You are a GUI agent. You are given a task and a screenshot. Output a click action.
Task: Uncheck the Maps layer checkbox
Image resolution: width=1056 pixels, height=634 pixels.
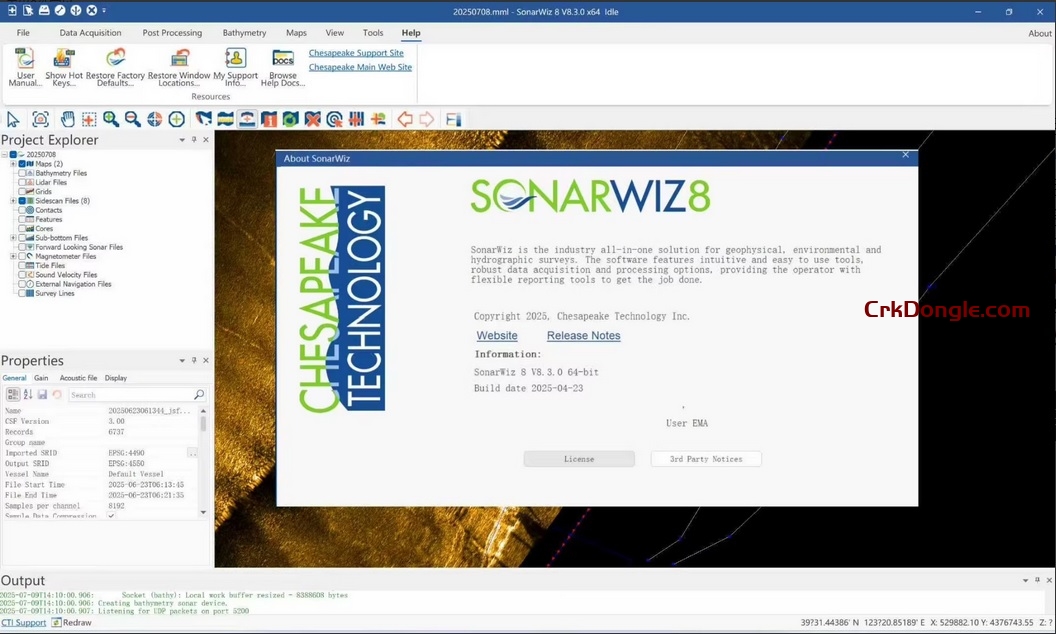tap(21, 164)
